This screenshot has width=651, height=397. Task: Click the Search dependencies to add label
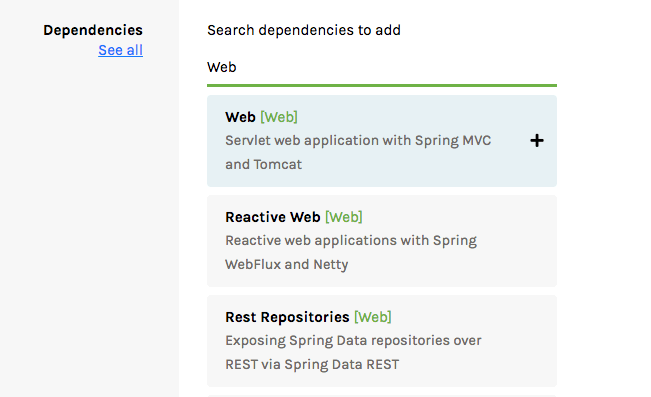304,30
